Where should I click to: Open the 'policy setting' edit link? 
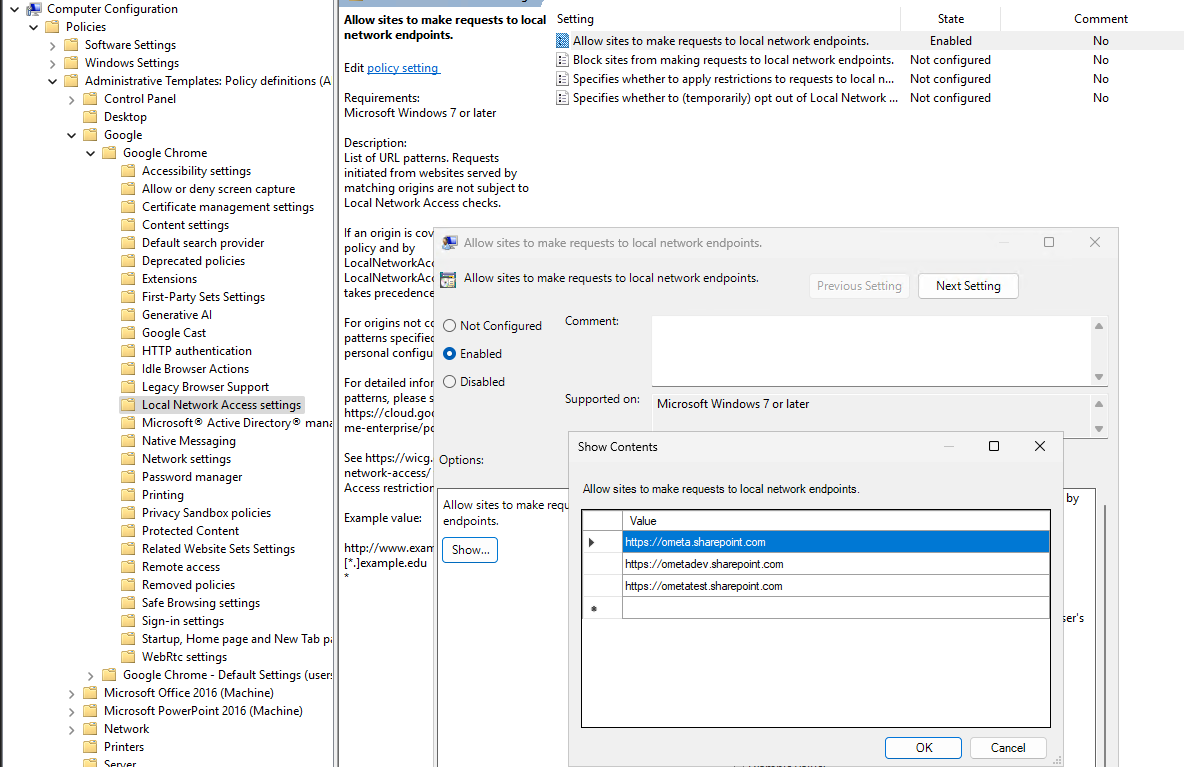tap(402, 68)
